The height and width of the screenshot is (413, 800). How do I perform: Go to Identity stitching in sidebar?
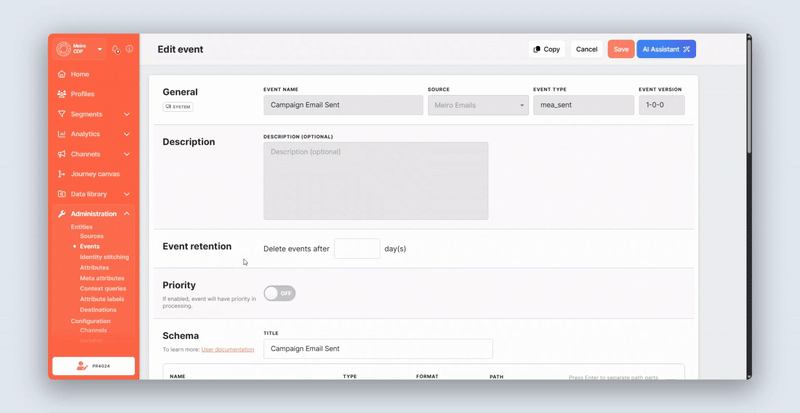tap(104, 257)
